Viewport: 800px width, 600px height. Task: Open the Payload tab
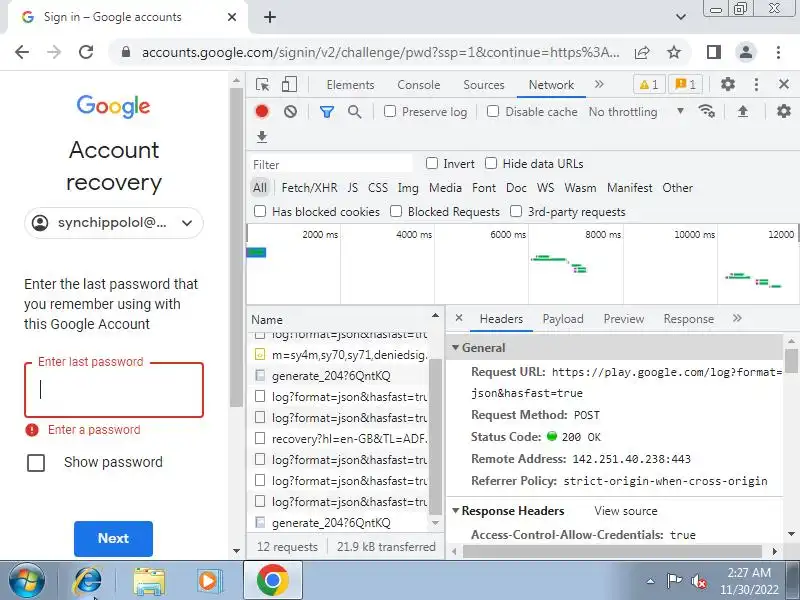pyautogui.click(x=563, y=319)
